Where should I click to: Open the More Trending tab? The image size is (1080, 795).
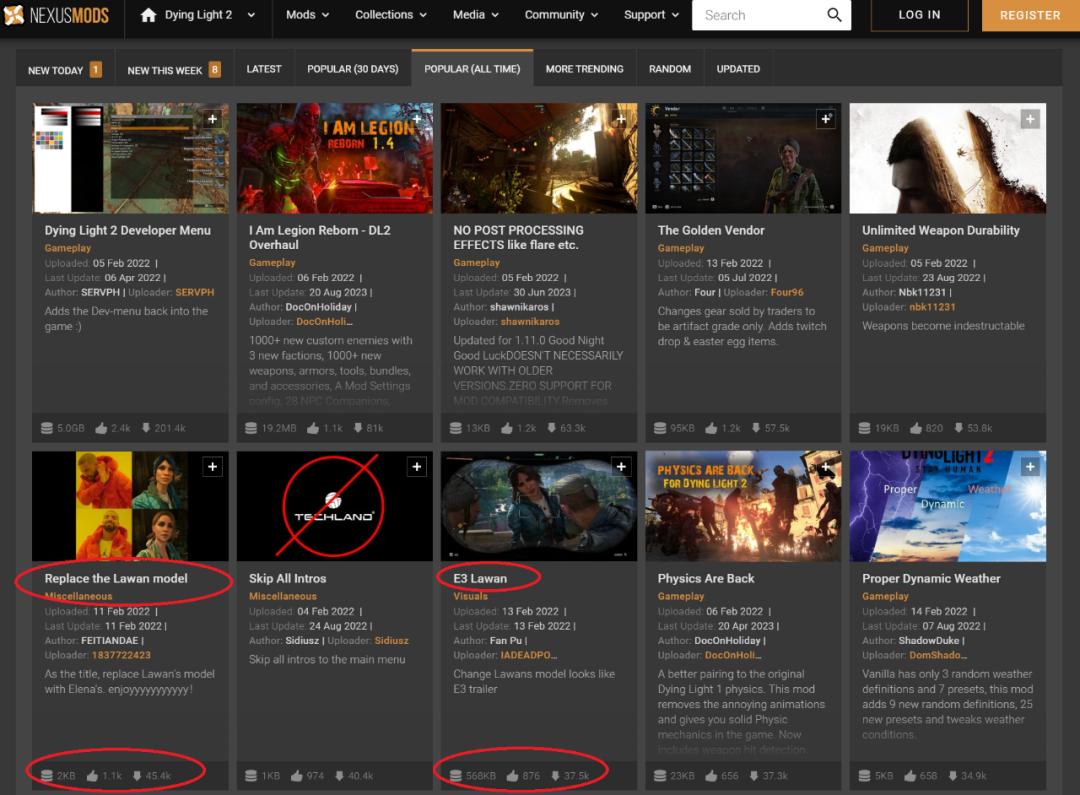point(584,69)
